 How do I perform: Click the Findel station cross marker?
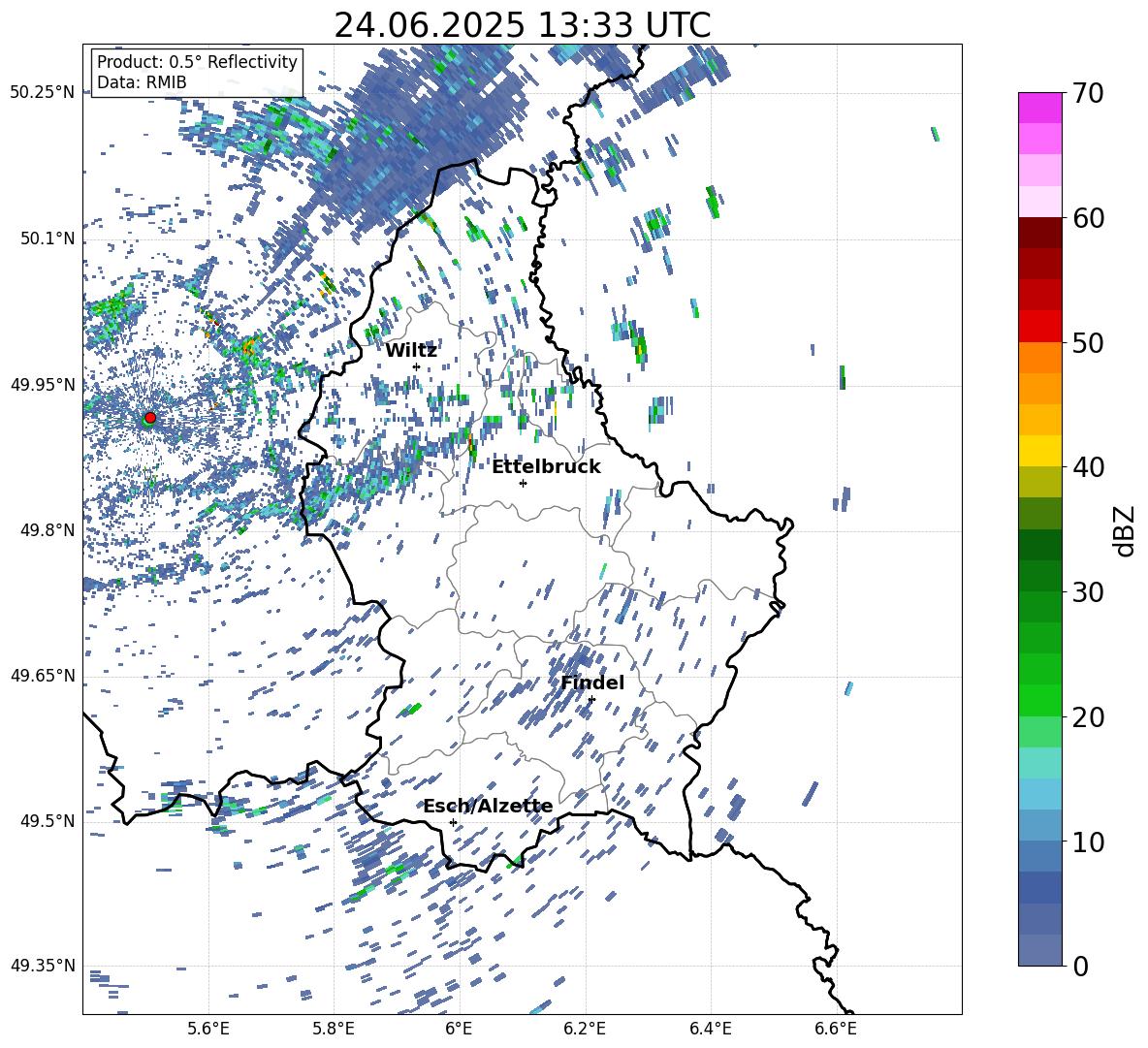click(x=591, y=700)
